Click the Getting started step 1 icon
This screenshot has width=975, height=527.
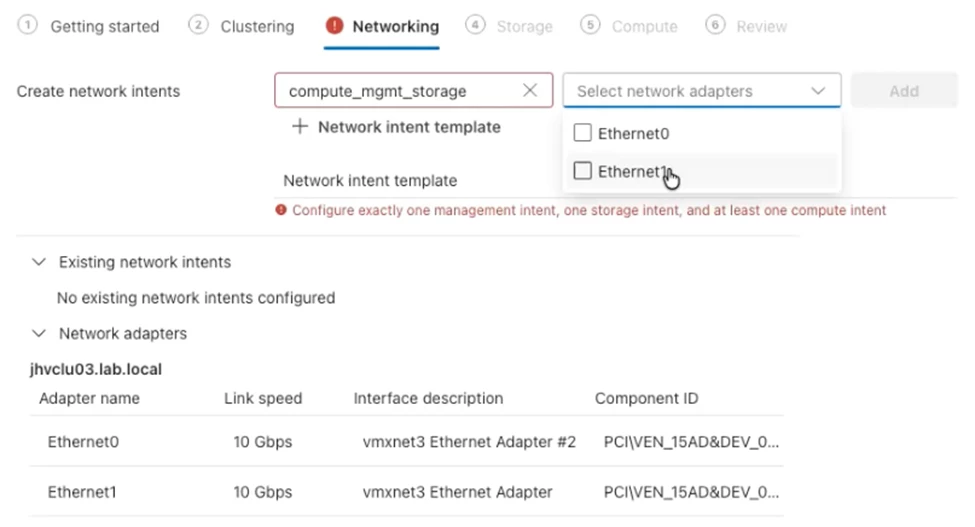[27, 26]
